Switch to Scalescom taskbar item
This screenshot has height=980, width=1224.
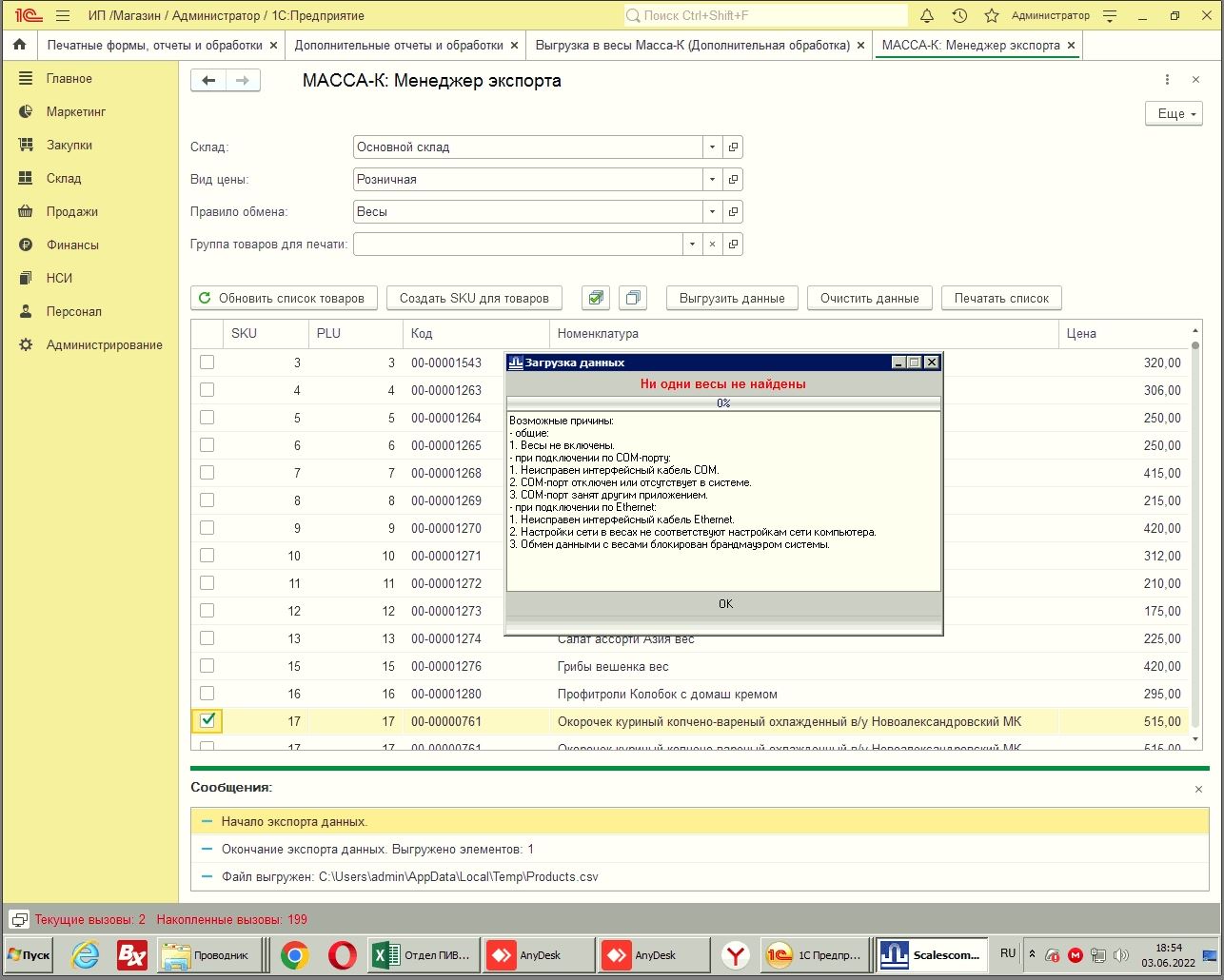(932, 954)
